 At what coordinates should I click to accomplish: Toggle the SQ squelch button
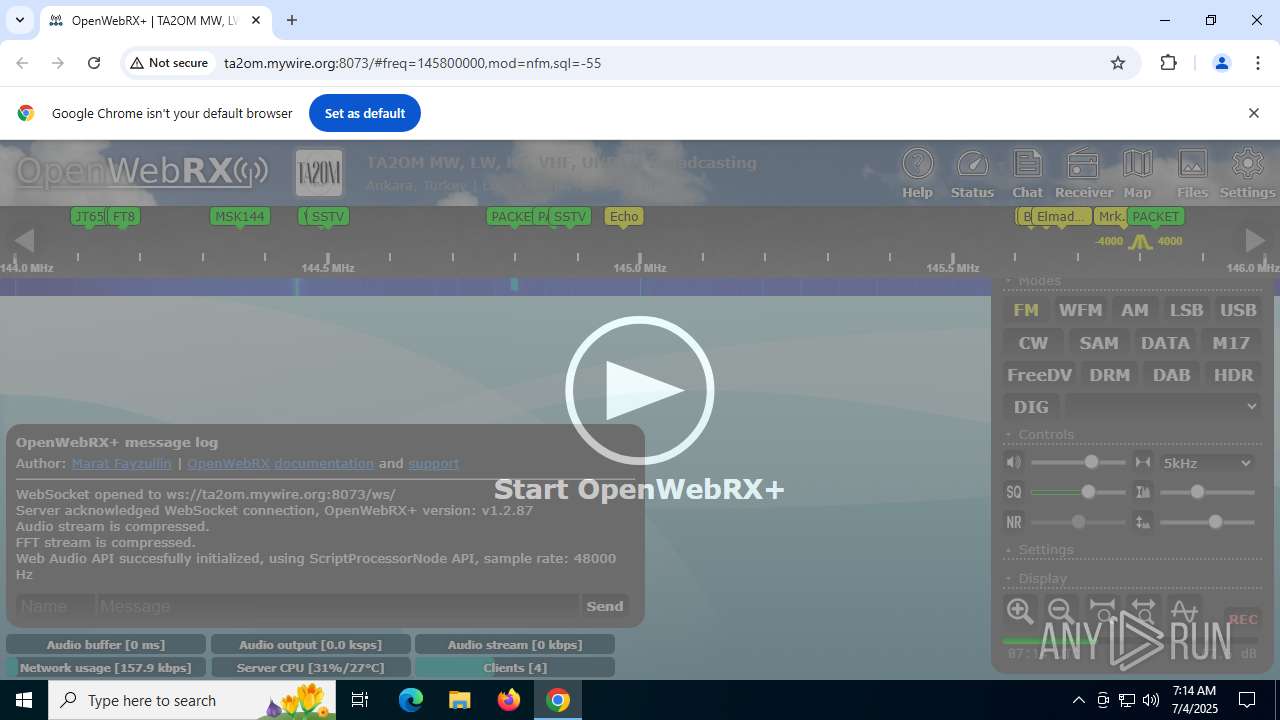tap(1014, 492)
